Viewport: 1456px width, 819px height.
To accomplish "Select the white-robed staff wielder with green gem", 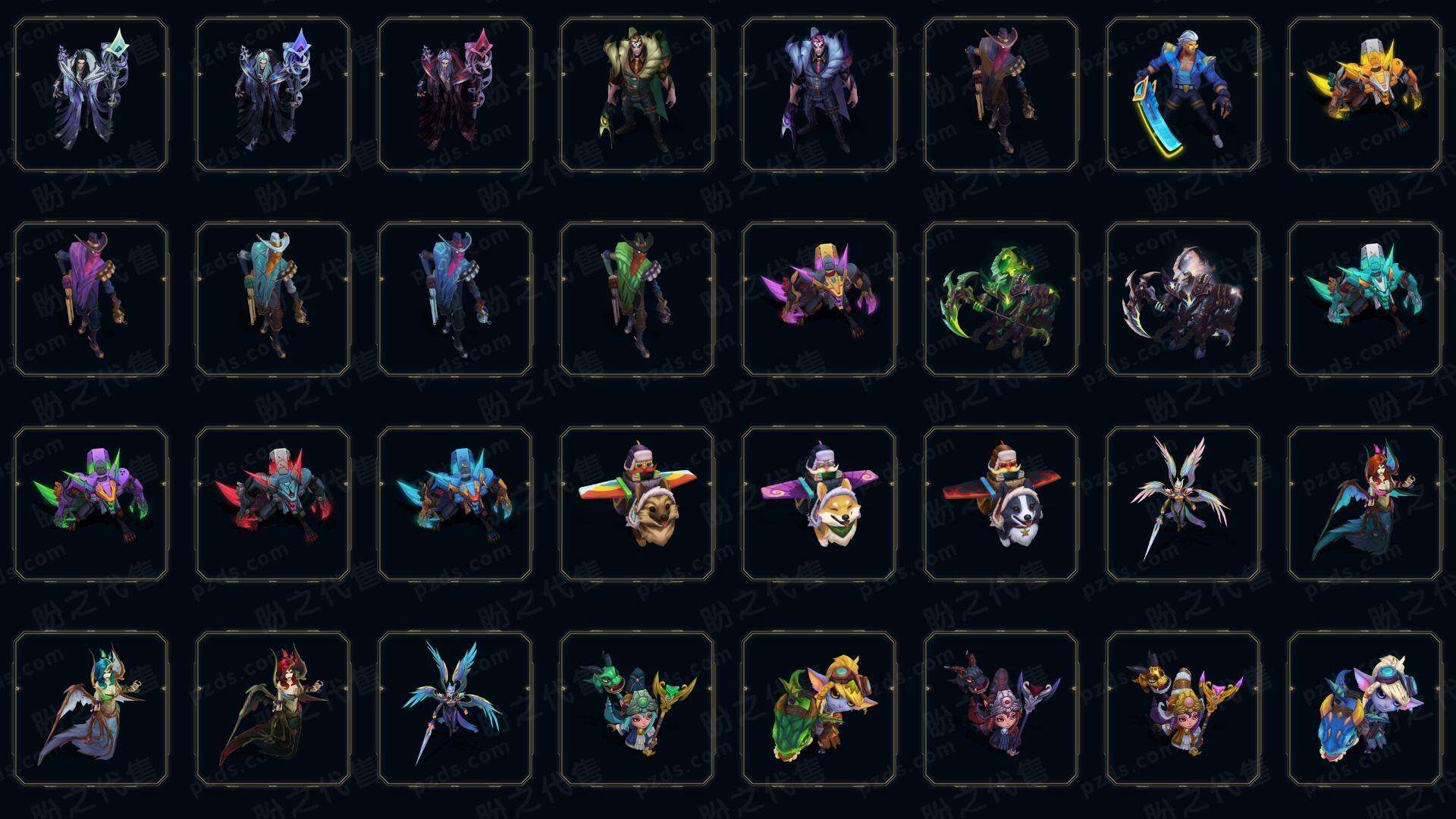I will pos(91,95).
